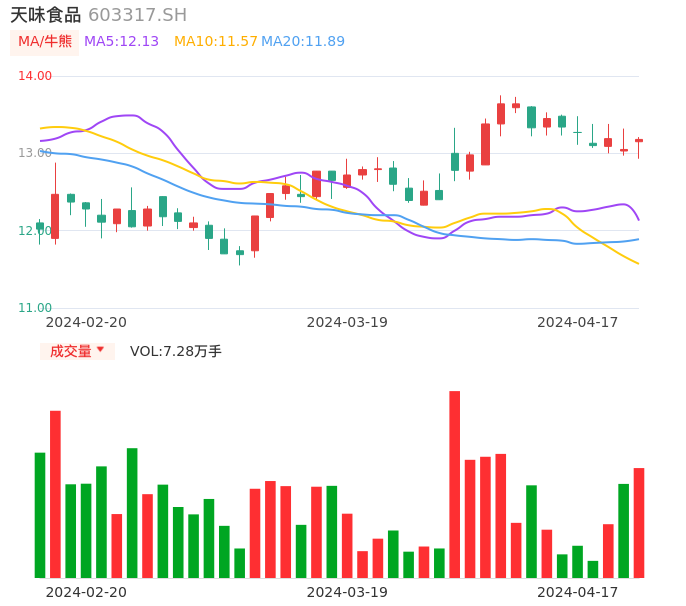Toggle the MA10 moving average legend
Screen dimensions: 686x606
215,42
